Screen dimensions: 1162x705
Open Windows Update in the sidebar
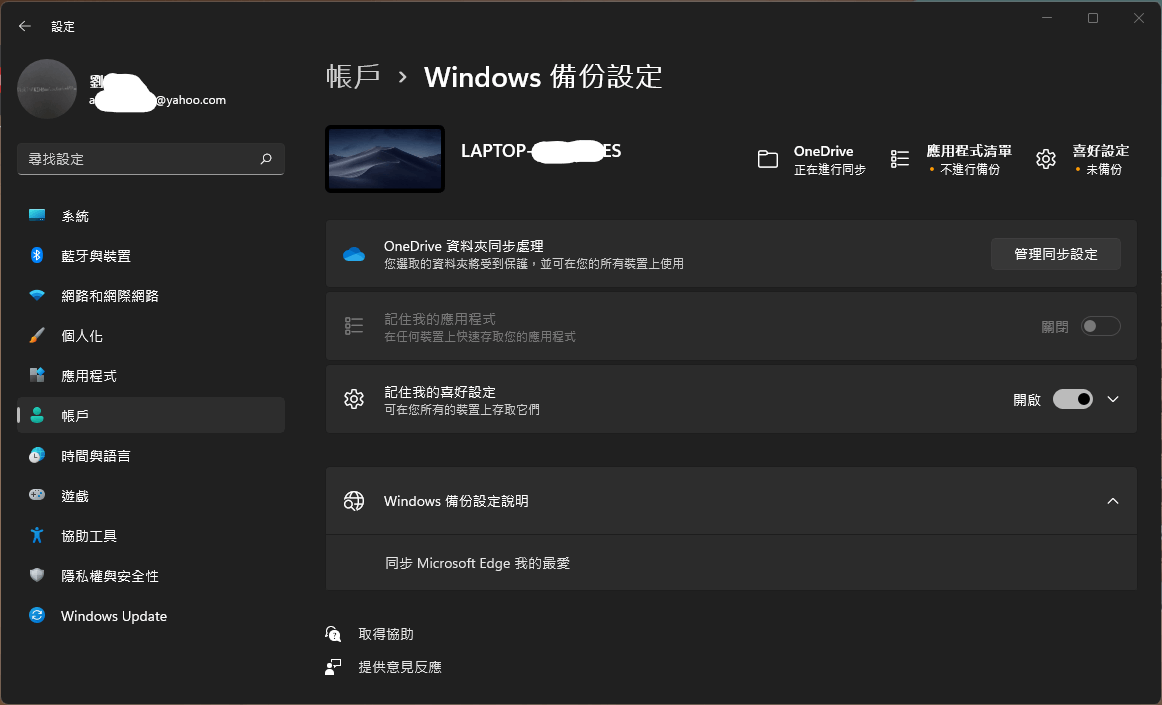pos(151,616)
